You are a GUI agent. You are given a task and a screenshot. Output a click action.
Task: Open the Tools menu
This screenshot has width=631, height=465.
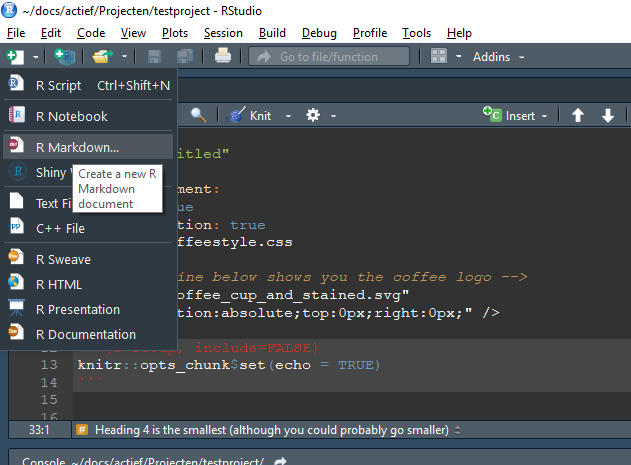[417, 33]
